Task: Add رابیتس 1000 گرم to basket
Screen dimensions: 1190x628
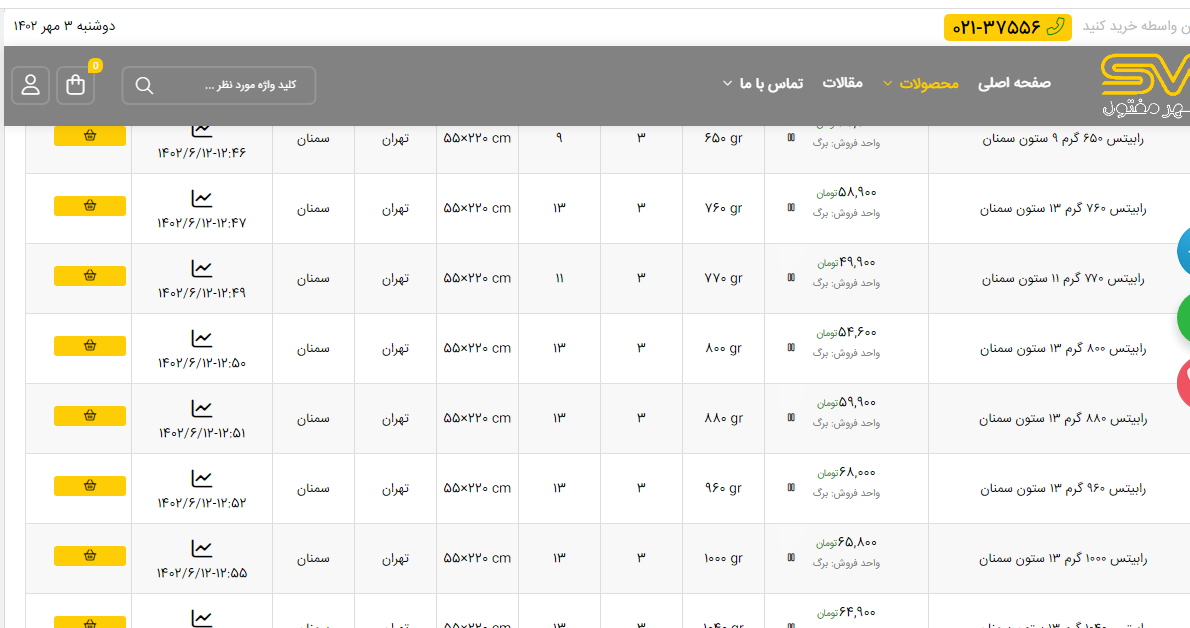Action: (x=90, y=556)
